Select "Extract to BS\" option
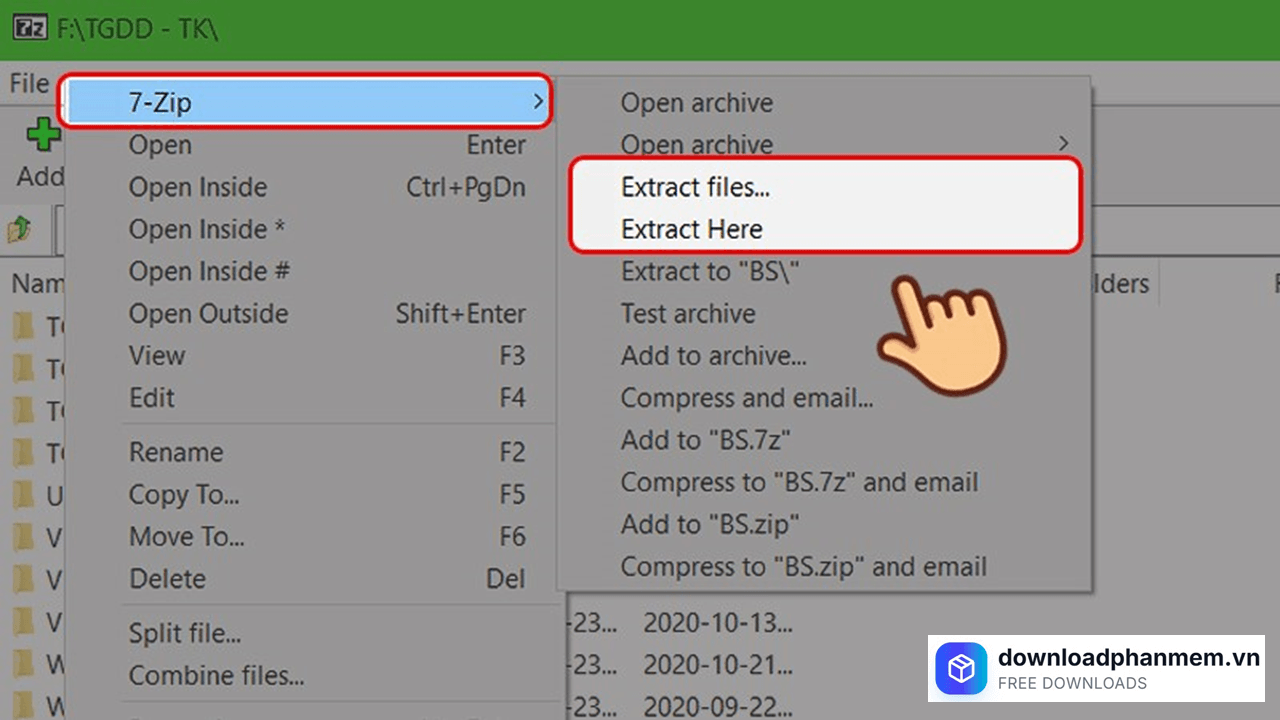The height and width of the screenshot is (720, 1280). 709,271
